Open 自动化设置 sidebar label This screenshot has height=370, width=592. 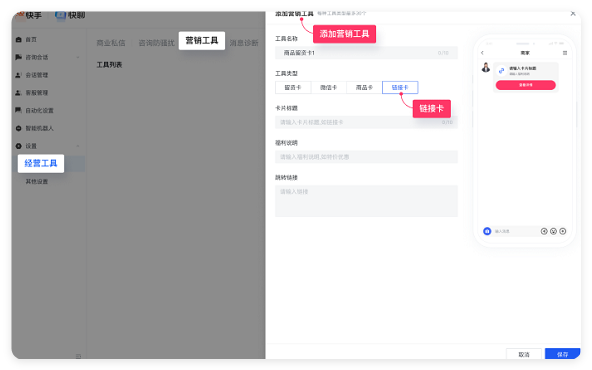(x=39, y=111)
